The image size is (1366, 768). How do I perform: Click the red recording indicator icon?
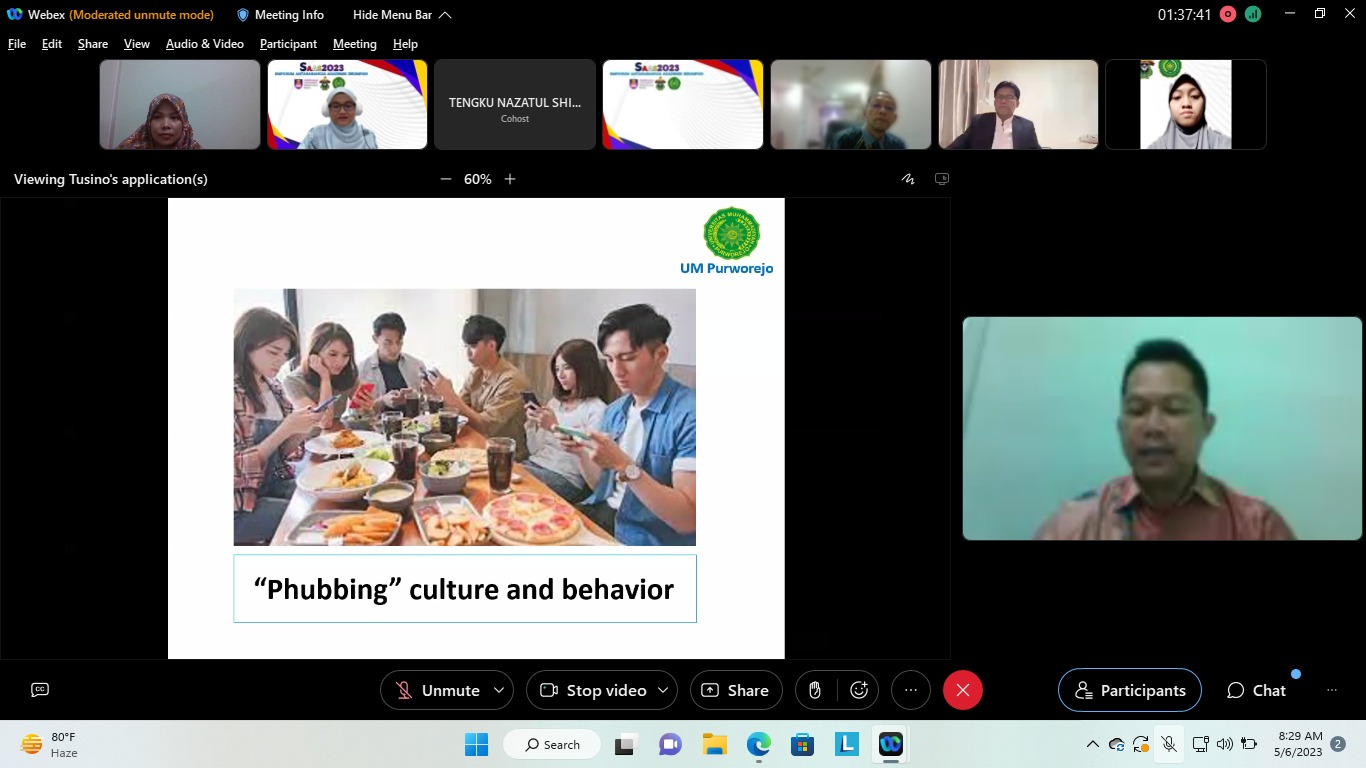(x=1228, y=15)
